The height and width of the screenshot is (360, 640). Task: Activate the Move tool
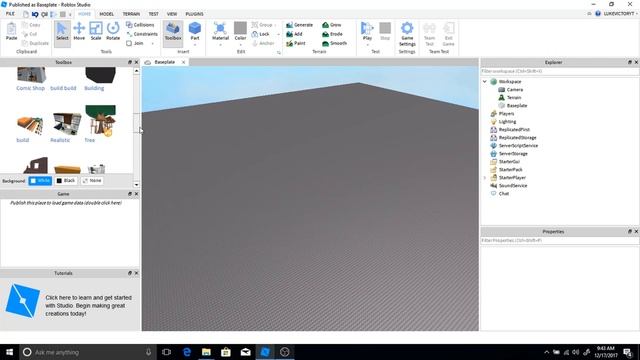pyautogui.click(x=79, y=31)
